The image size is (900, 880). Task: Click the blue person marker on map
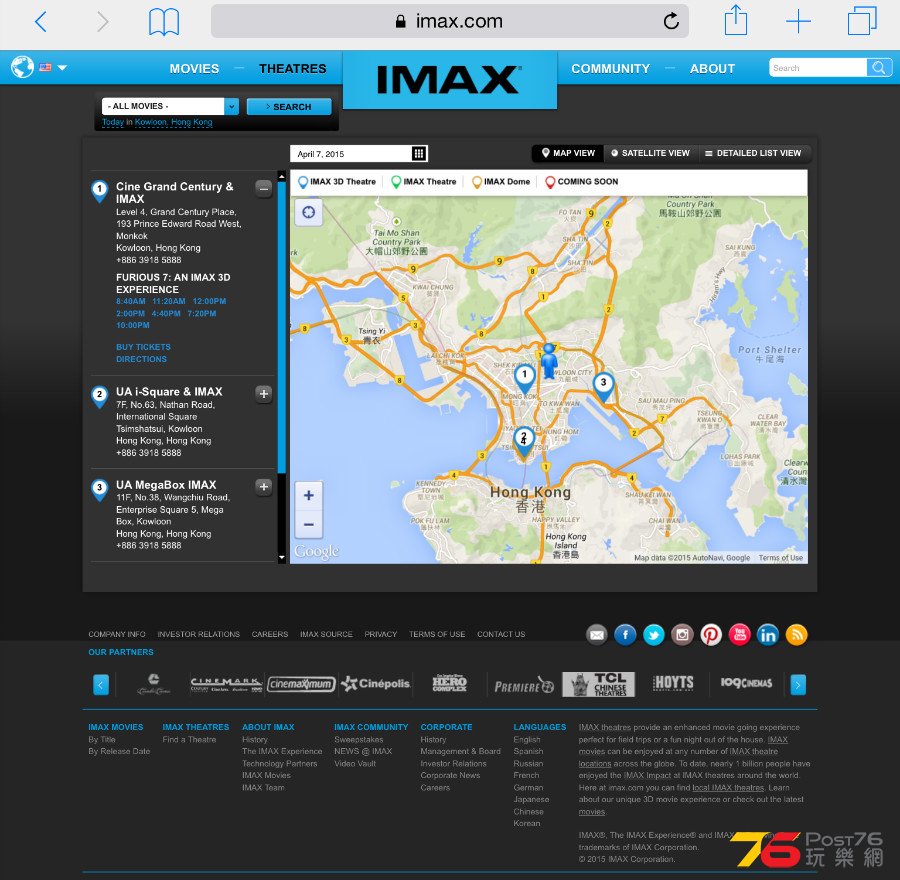[549, 361]
